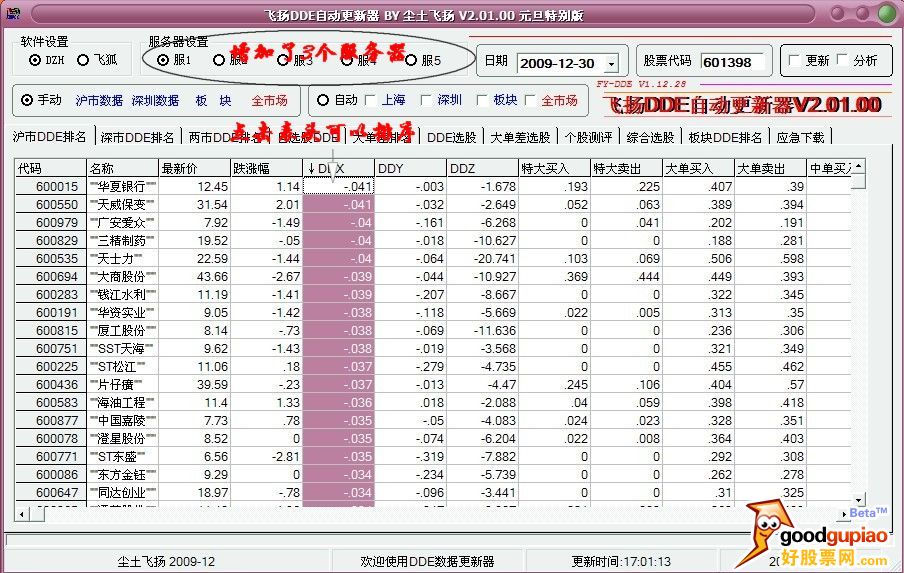The height and width of the screenshot is (573, 904).
Task: Switch to the 深市DDE排名 tab
Action: (x=137, y=137)
